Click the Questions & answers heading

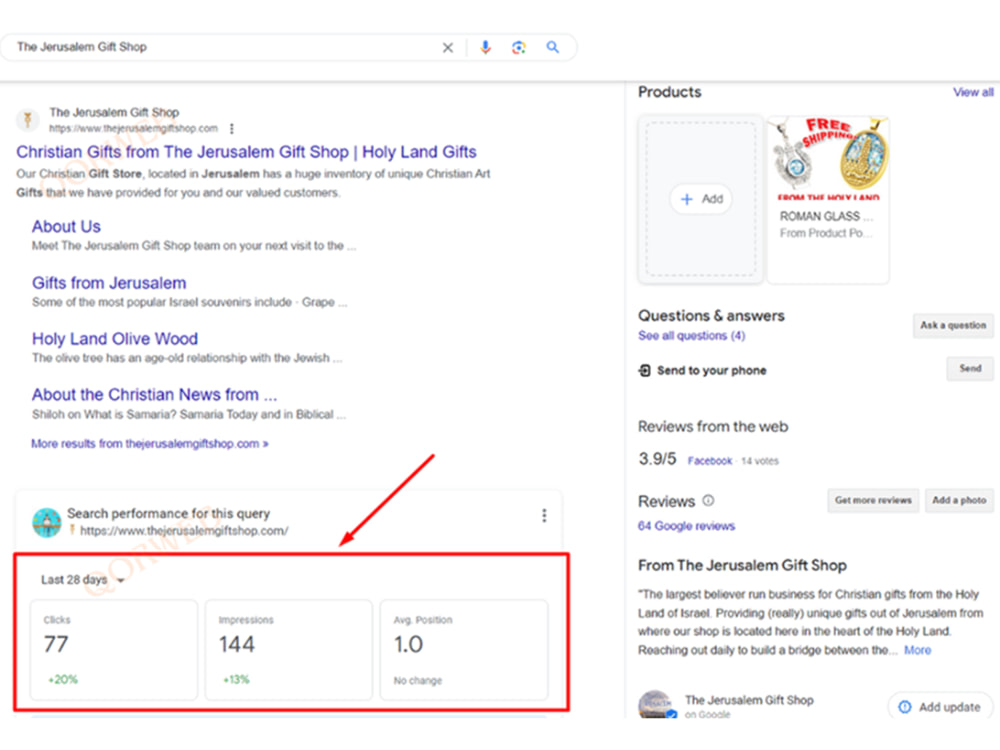(x=711, y=316)
